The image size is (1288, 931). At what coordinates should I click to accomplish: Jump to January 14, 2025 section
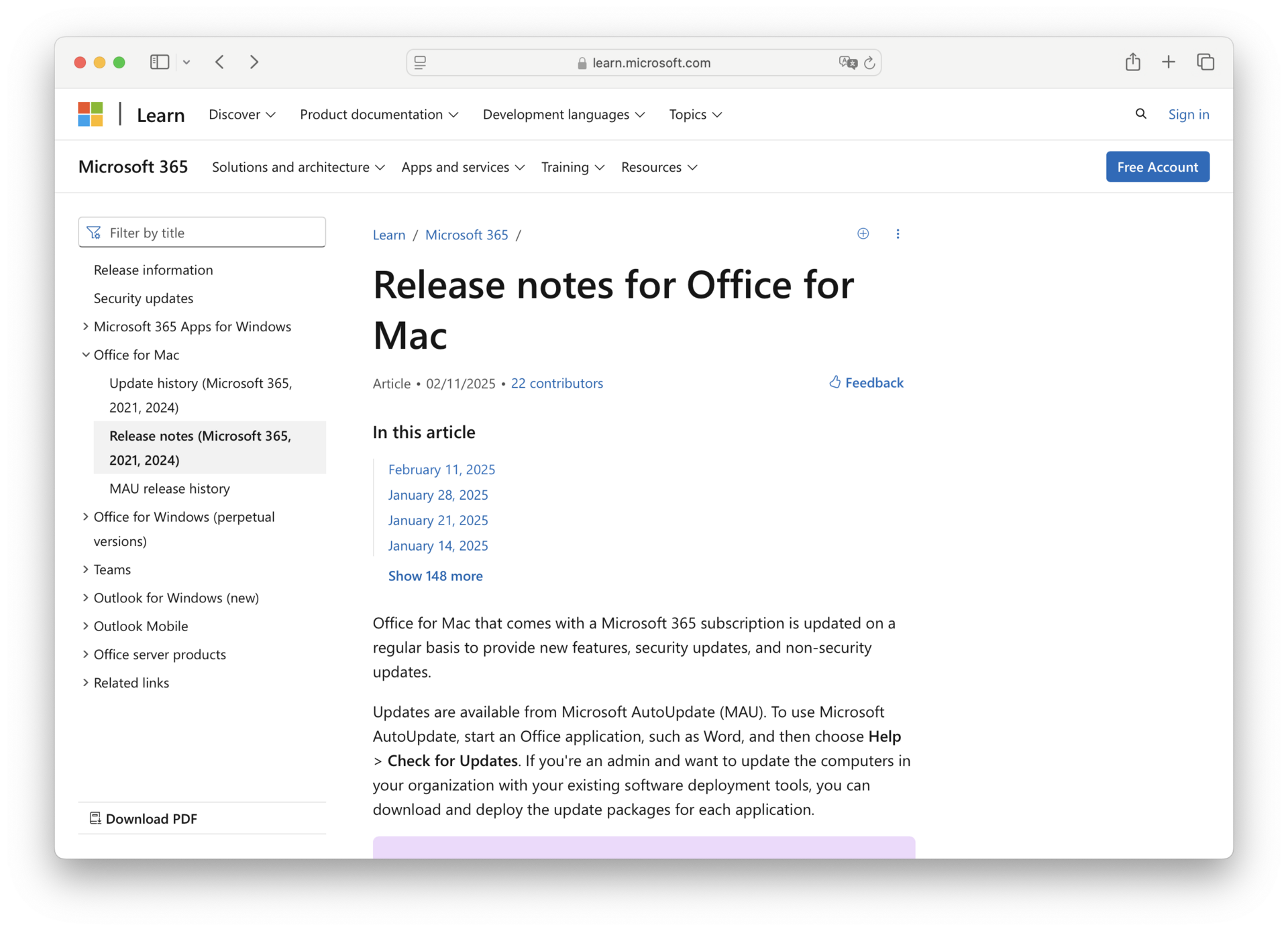(x=438, y=546)
